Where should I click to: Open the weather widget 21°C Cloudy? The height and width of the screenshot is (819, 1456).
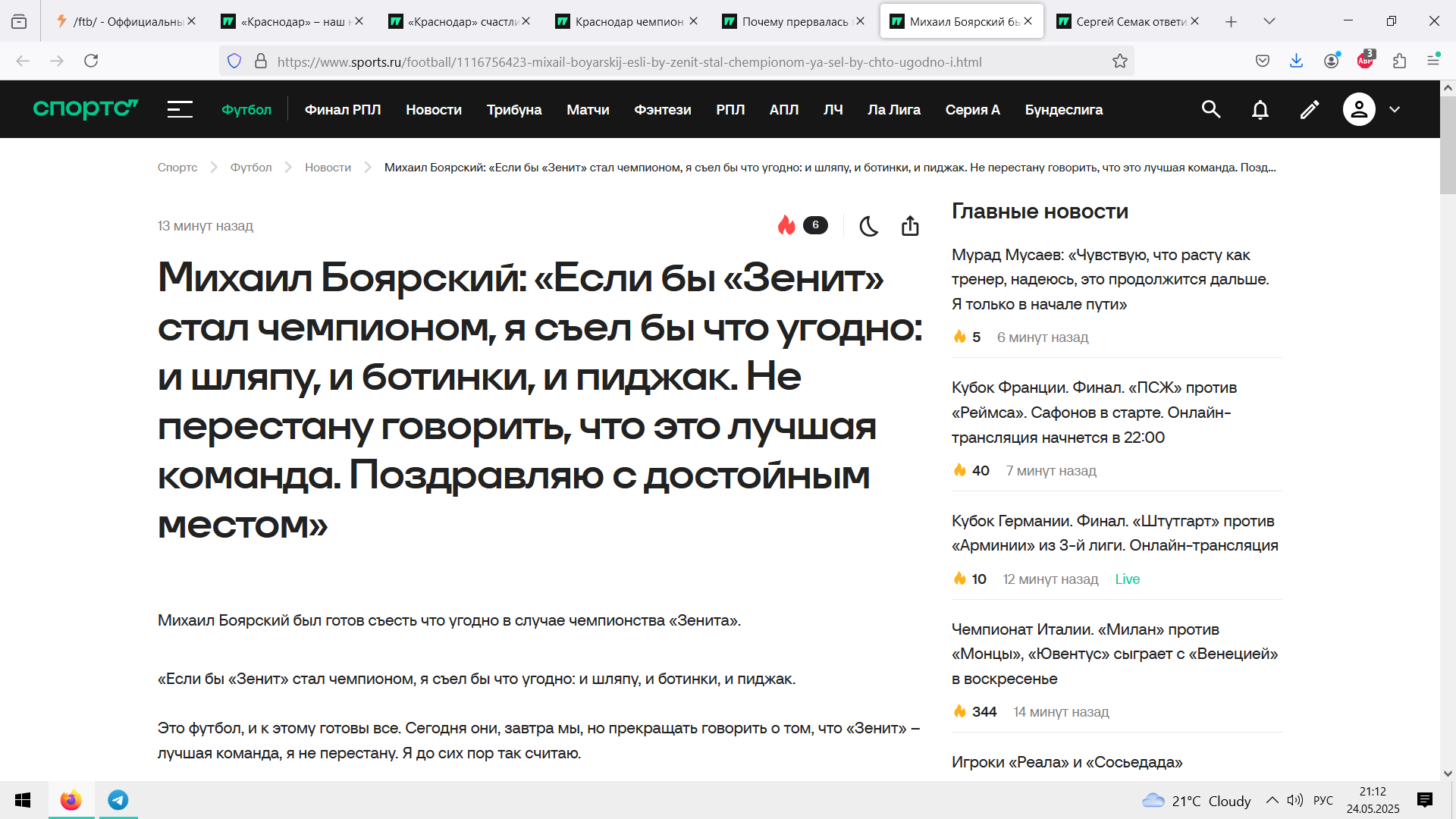coord(1197,801)
